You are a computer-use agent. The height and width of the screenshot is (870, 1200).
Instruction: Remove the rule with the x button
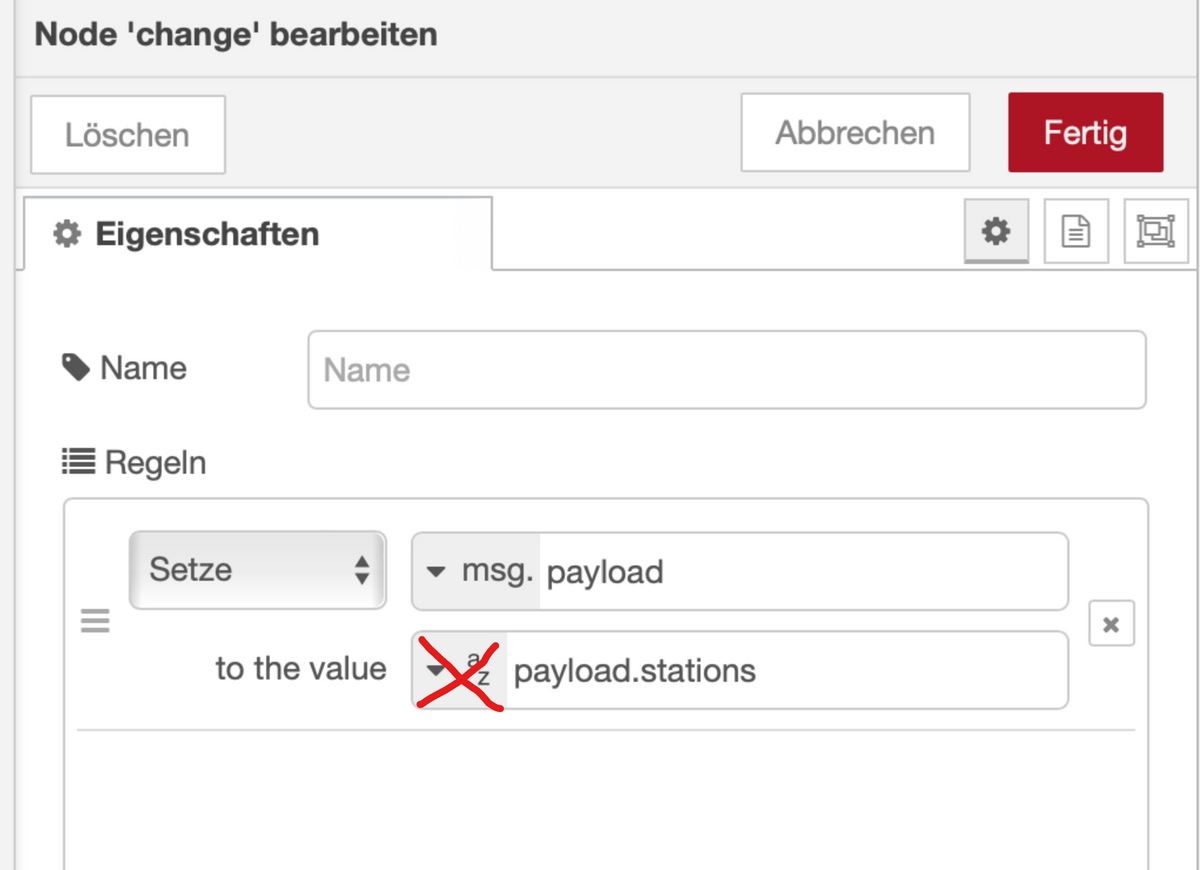click(1111, 624)
